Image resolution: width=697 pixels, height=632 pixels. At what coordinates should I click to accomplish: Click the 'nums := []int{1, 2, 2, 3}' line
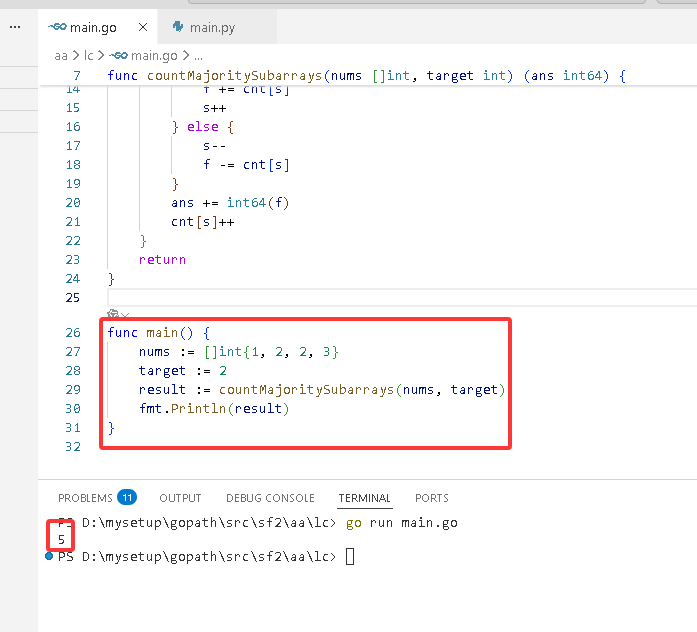[239, 352]
